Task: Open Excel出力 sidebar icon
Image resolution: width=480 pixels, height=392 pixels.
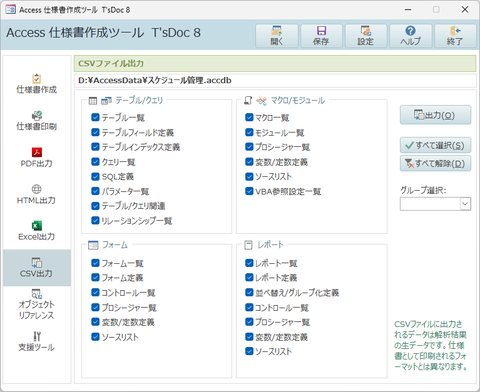Action: (x=37, y=231)
